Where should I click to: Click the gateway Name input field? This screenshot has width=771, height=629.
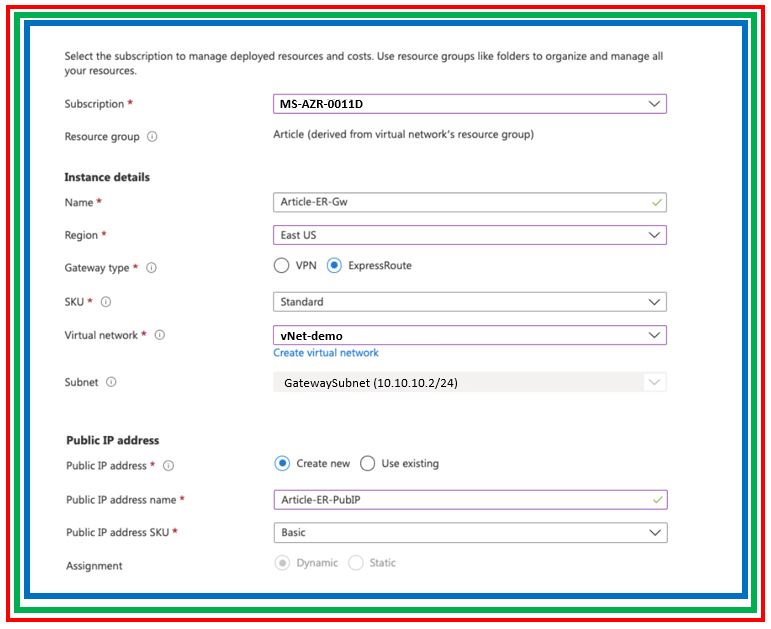[460, 202]
